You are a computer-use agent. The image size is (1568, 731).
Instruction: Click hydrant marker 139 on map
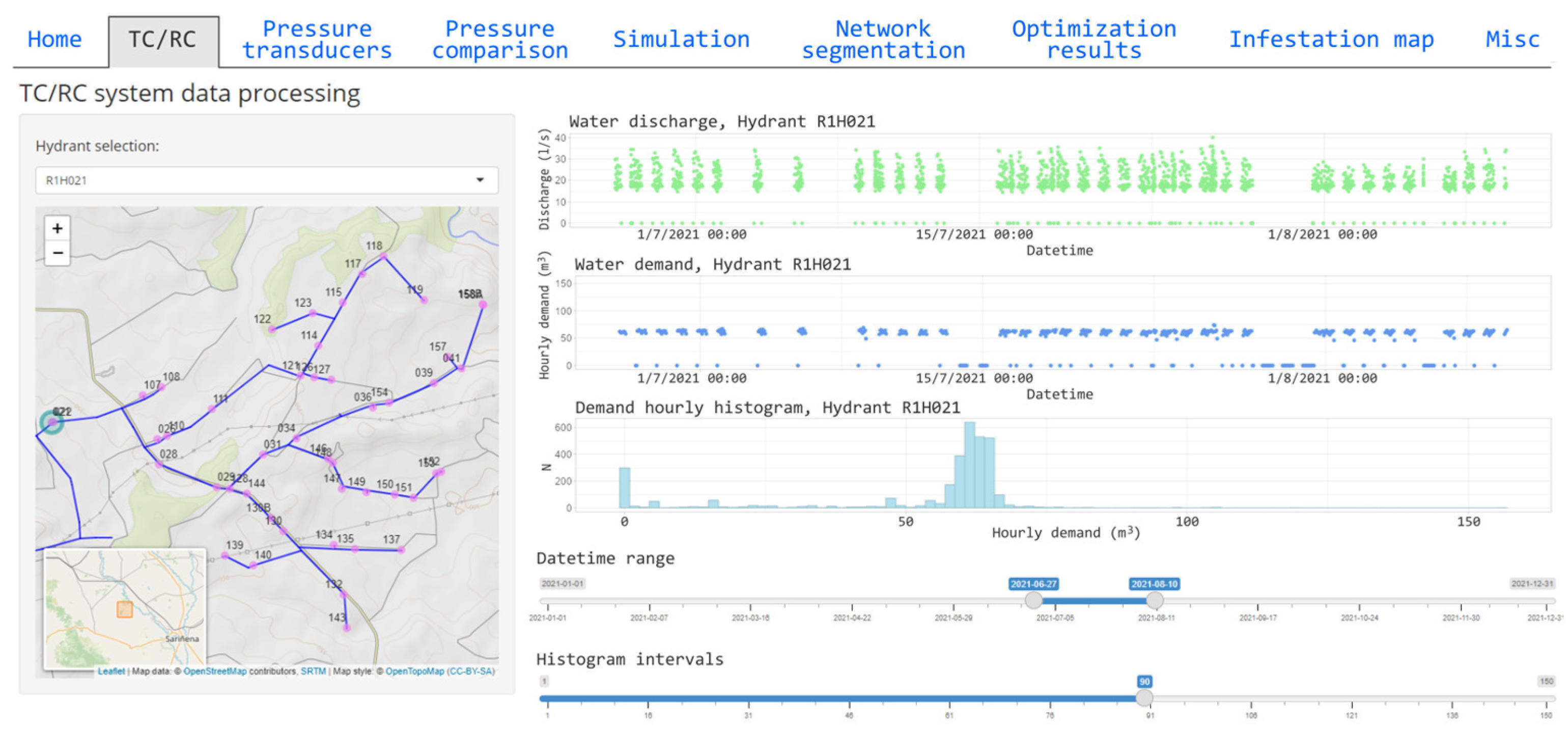click(225, 556)
